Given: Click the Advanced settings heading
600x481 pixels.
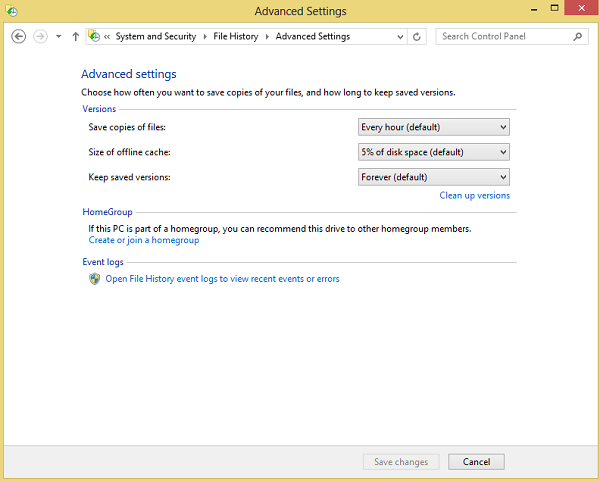Looking at the screenshot, I should tap(129, 74).
